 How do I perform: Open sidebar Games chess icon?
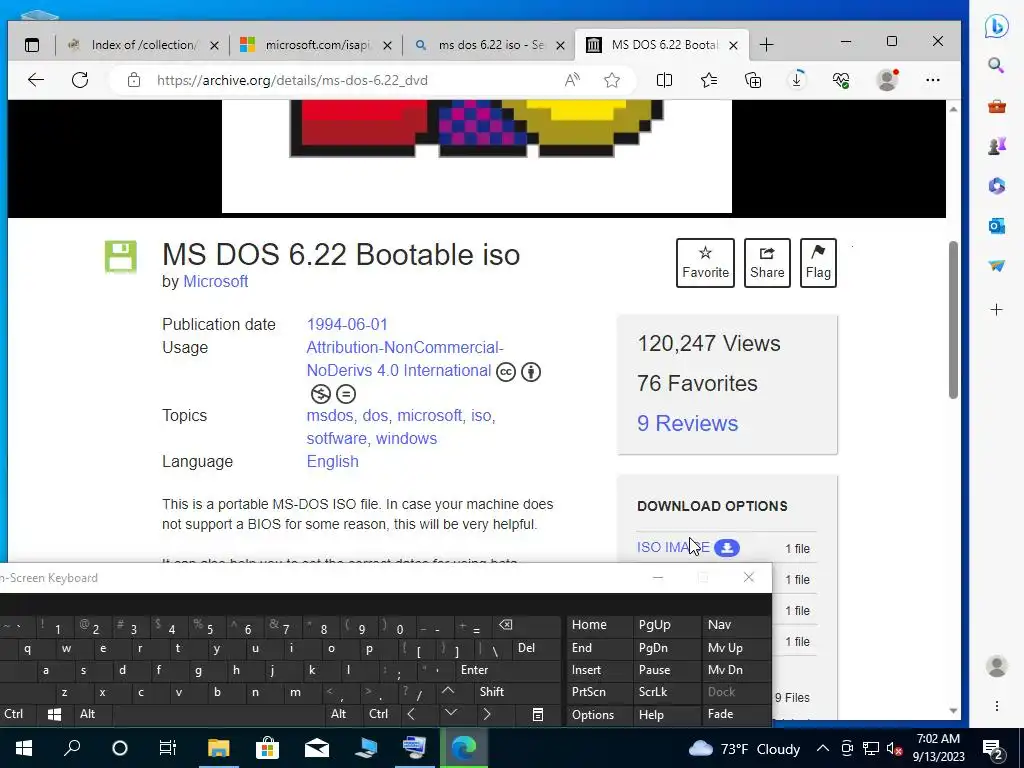[x=997, y=146]
